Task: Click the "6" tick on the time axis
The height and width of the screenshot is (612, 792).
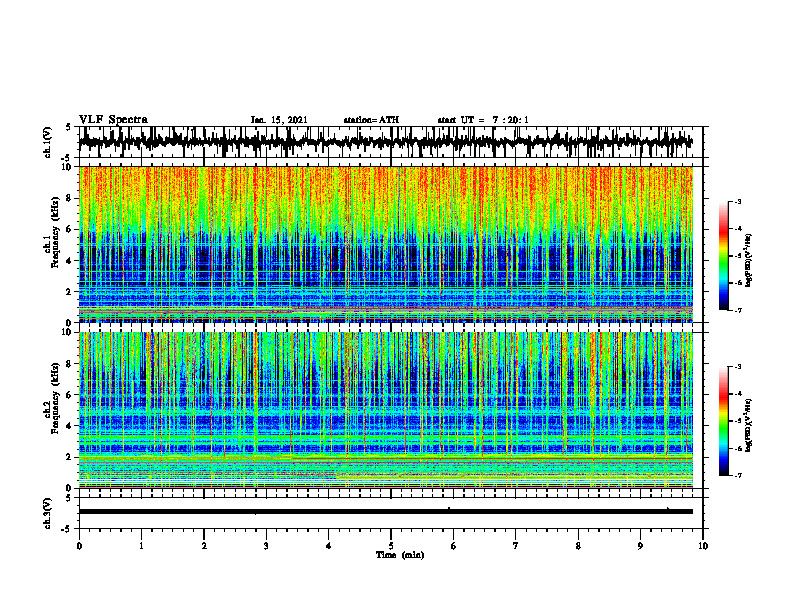Action: coord(453,546)
